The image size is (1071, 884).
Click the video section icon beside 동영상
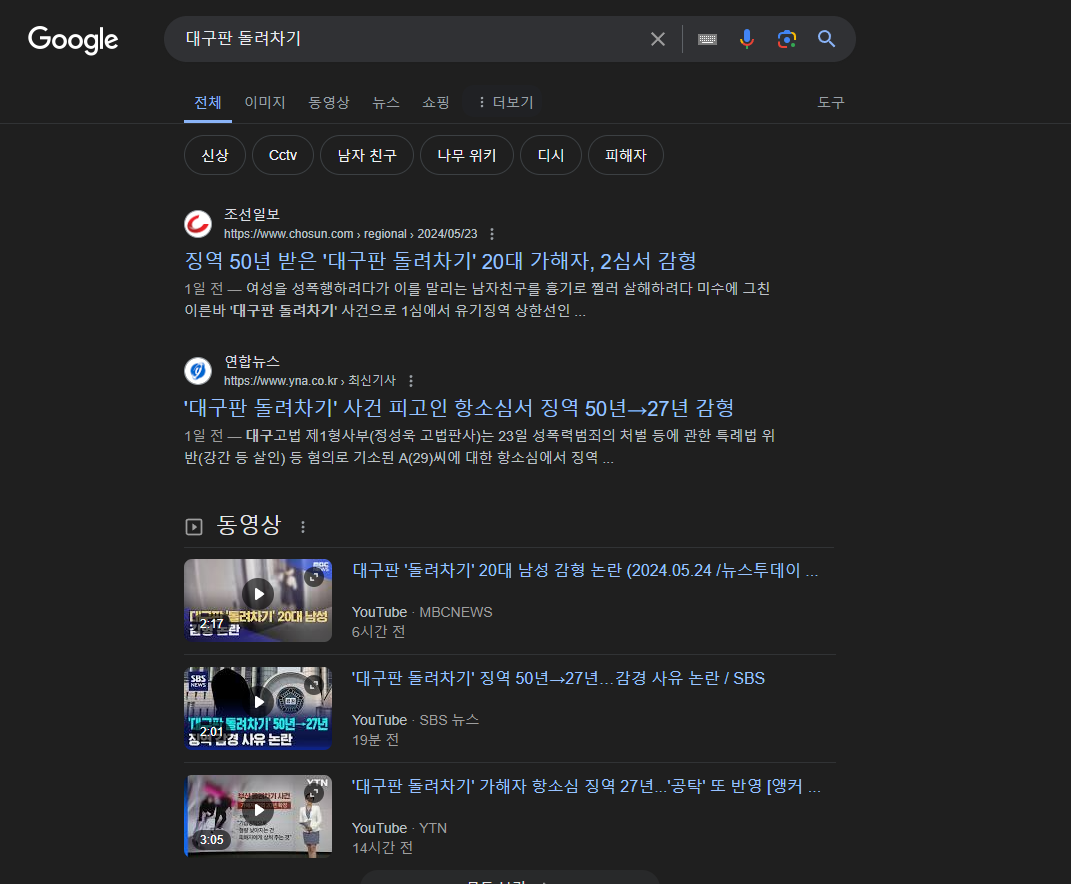(194, 527)
